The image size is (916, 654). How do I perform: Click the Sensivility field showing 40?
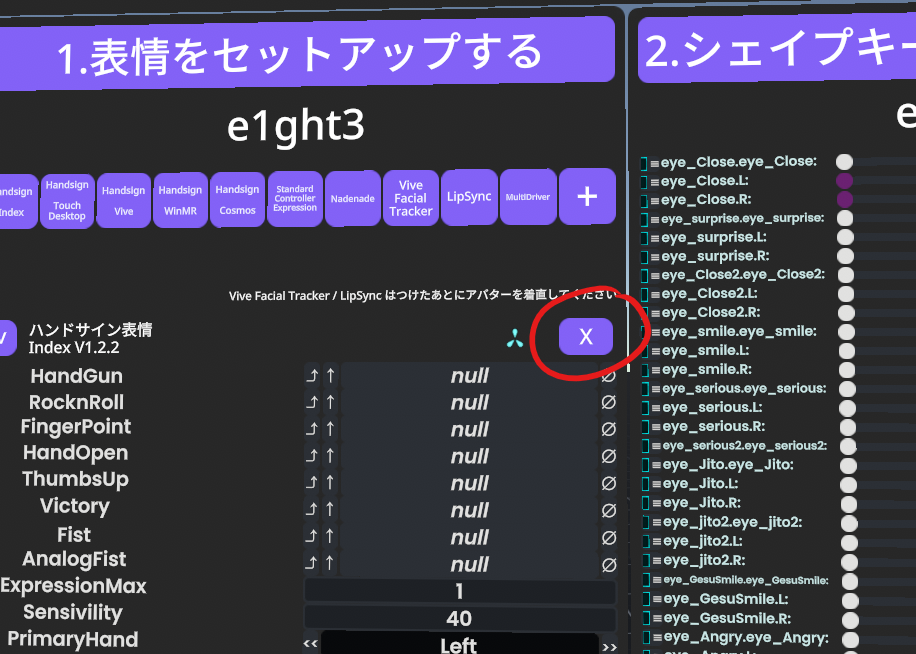(x=458, y=618)
